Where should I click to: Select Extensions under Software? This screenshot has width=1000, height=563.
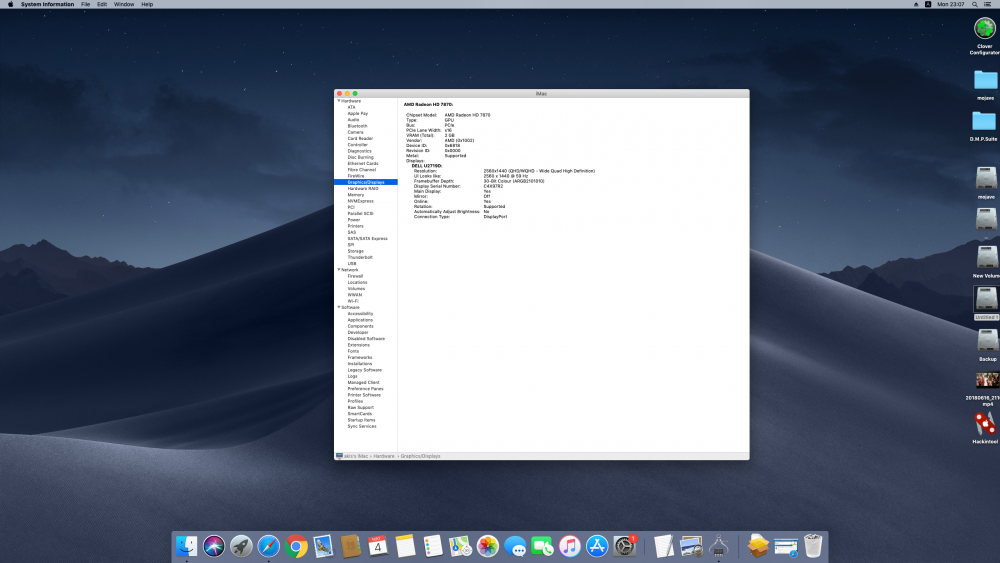tap(358, 345)
